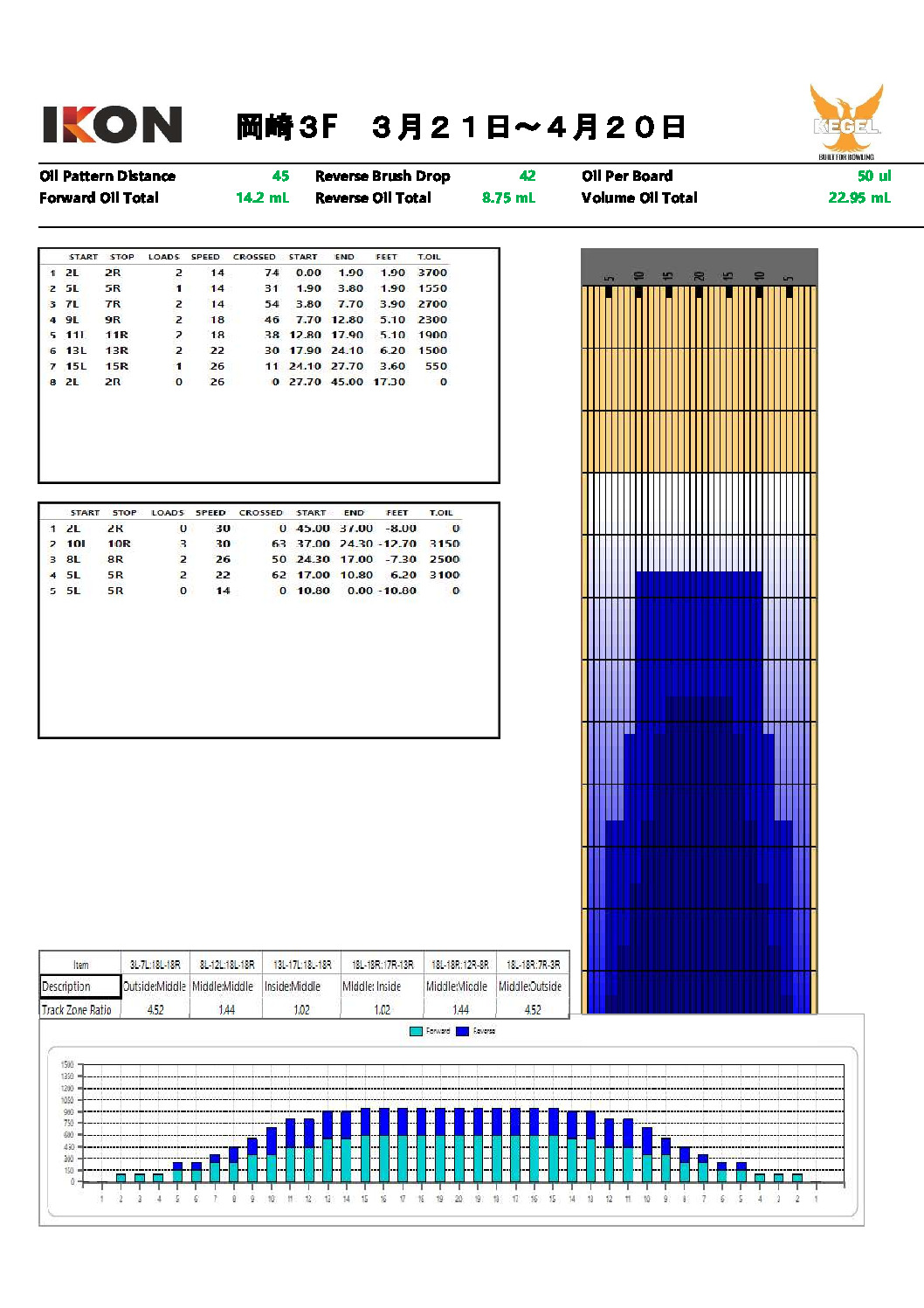Click the T.OIL header in reverse loads table
The height and width of the screenshot is (1308, 924).
click(x=441, y=513)
